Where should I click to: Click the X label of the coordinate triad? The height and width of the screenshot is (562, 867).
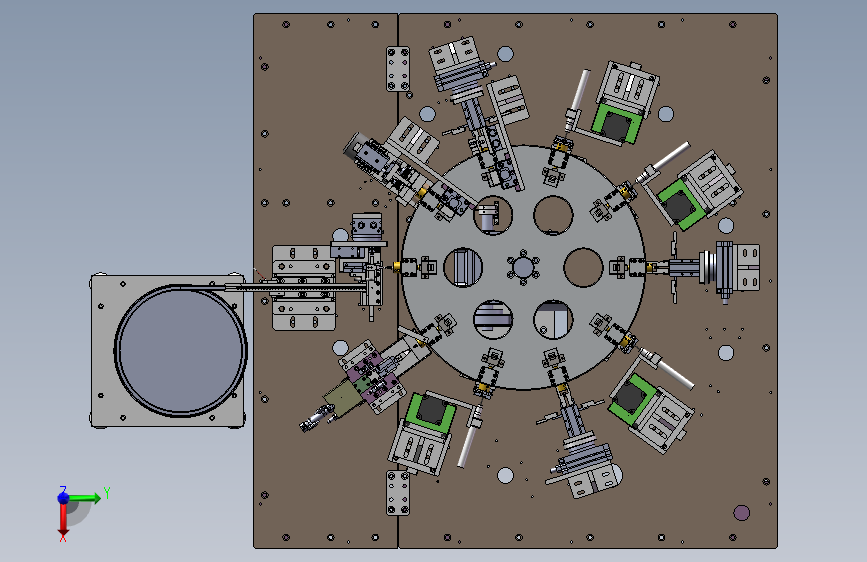tap(63, 538)
